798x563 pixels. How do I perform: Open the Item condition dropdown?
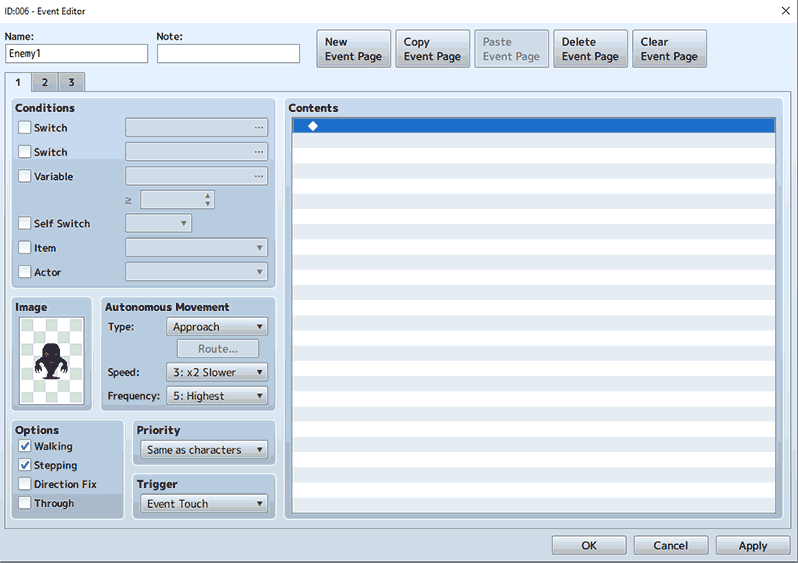196,247
